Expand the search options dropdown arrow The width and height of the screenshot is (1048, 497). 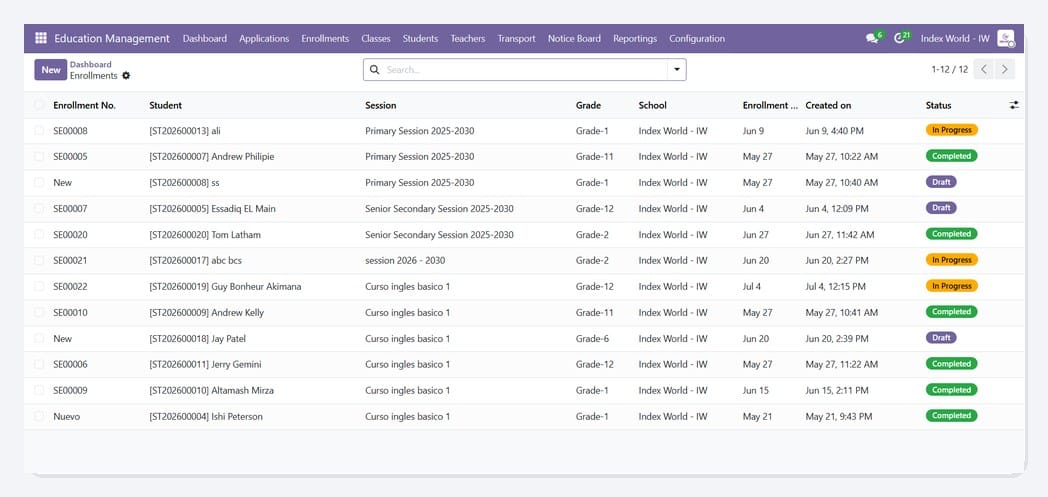point(676,69)
